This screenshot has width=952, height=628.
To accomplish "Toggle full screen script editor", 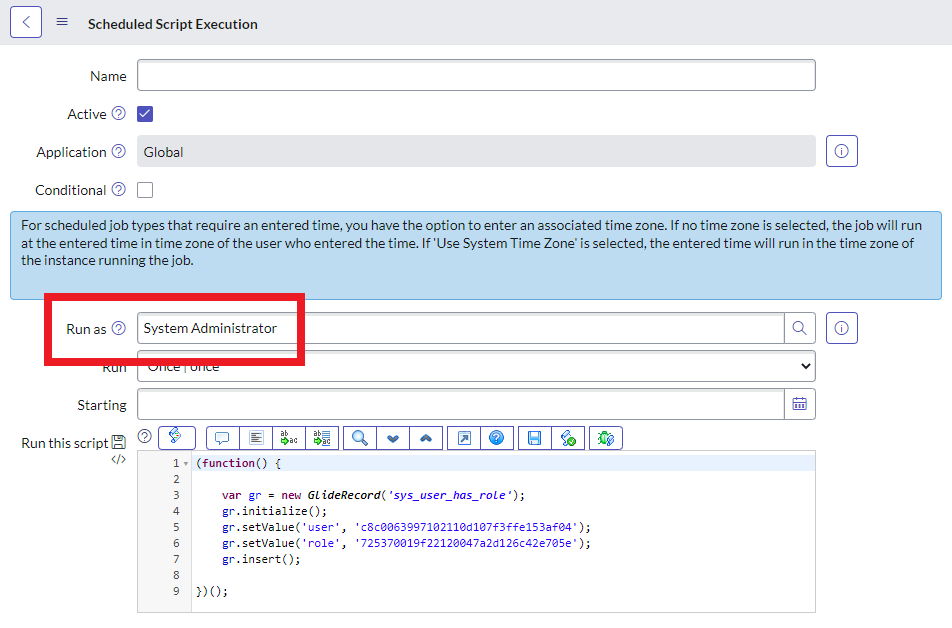I will (464, 439).
